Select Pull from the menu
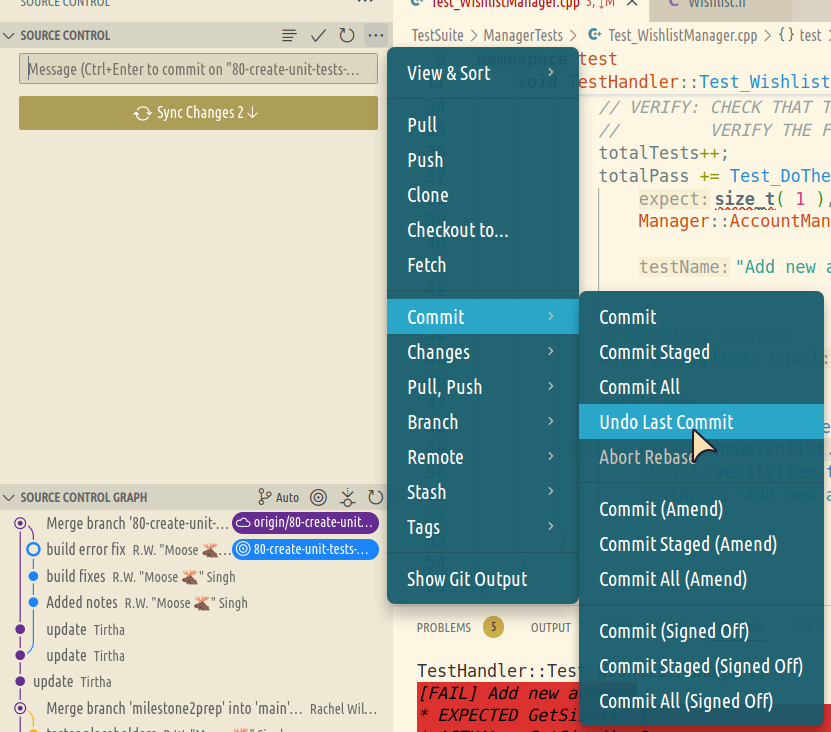This screenshot has width=831, height=732. coord(482,125)
